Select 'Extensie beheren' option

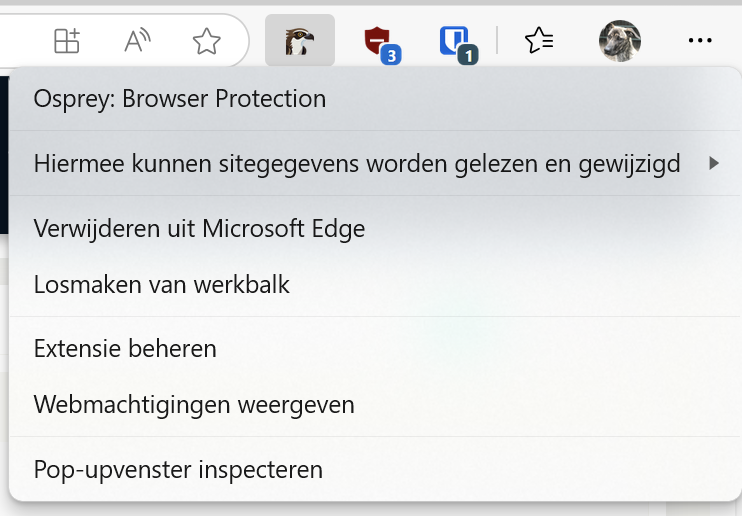pyautogui.click(x=125, y=349)
